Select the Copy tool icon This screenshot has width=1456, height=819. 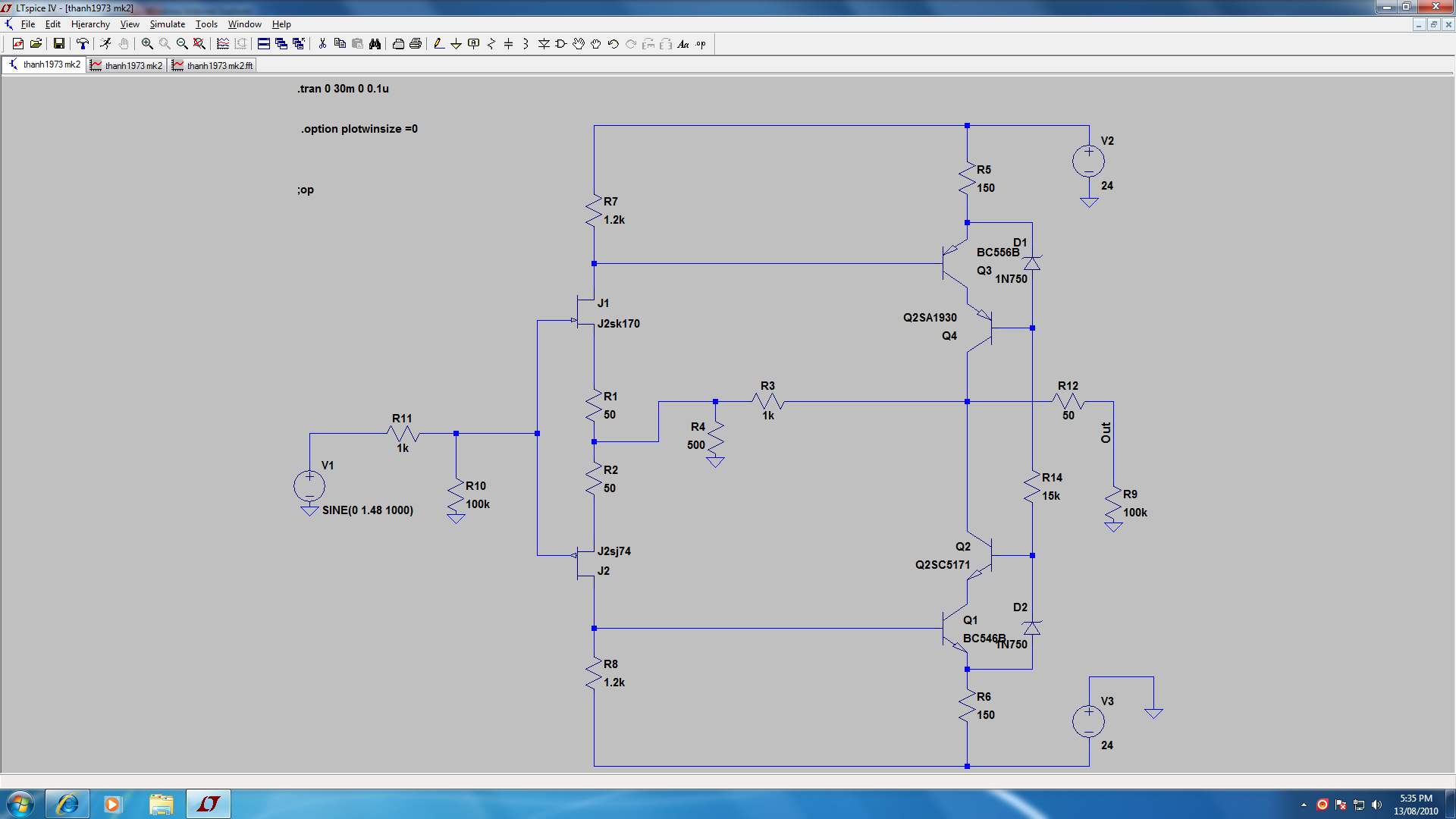click(340, 44)
